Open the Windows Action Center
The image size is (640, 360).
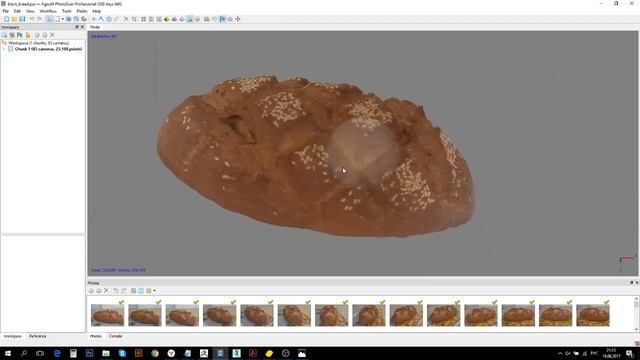pos(630,353)
